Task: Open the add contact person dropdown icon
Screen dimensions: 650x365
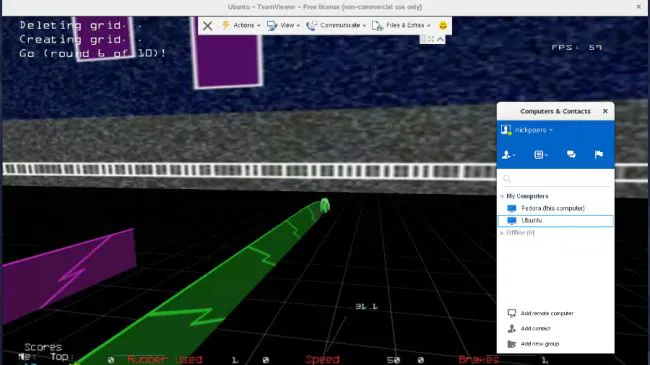Action: click(x=509, y=155)
